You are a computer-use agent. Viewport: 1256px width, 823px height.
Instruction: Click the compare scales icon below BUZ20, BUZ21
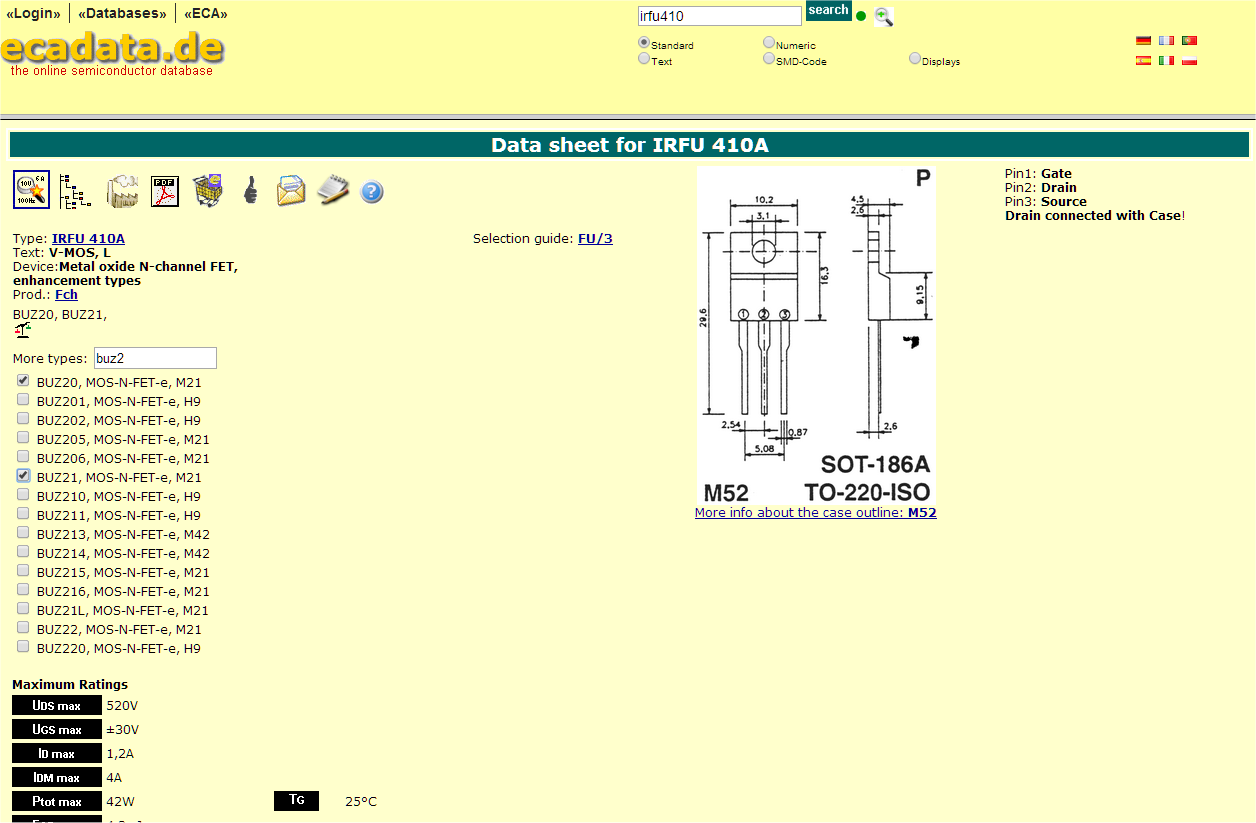23,331
